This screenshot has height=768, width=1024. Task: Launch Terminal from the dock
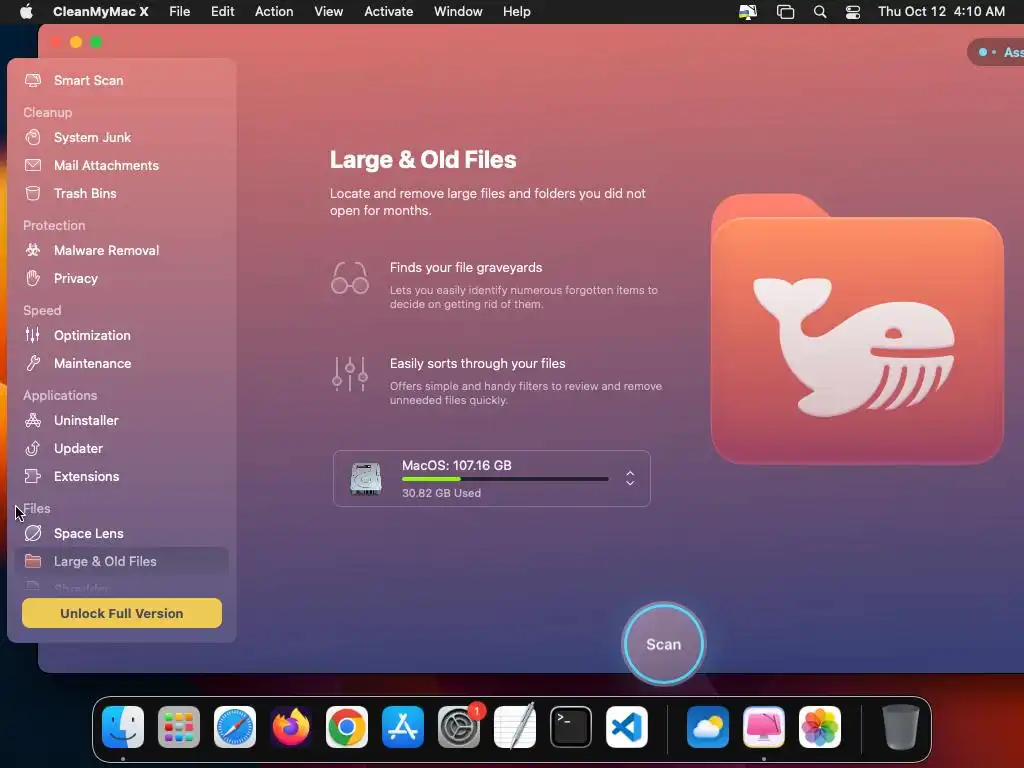(571, 727)
